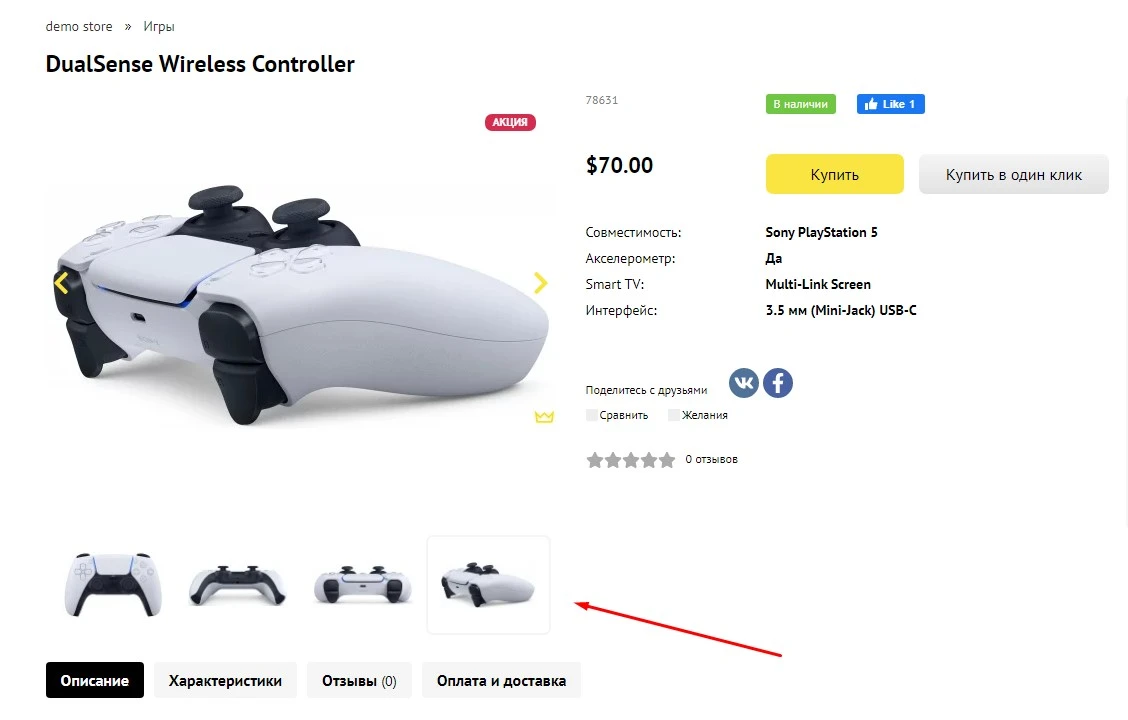Go to the previous product image with the left arrow
Image resolution: width=1128 pixels, height=720 pixels.
(x=61, y=283)
